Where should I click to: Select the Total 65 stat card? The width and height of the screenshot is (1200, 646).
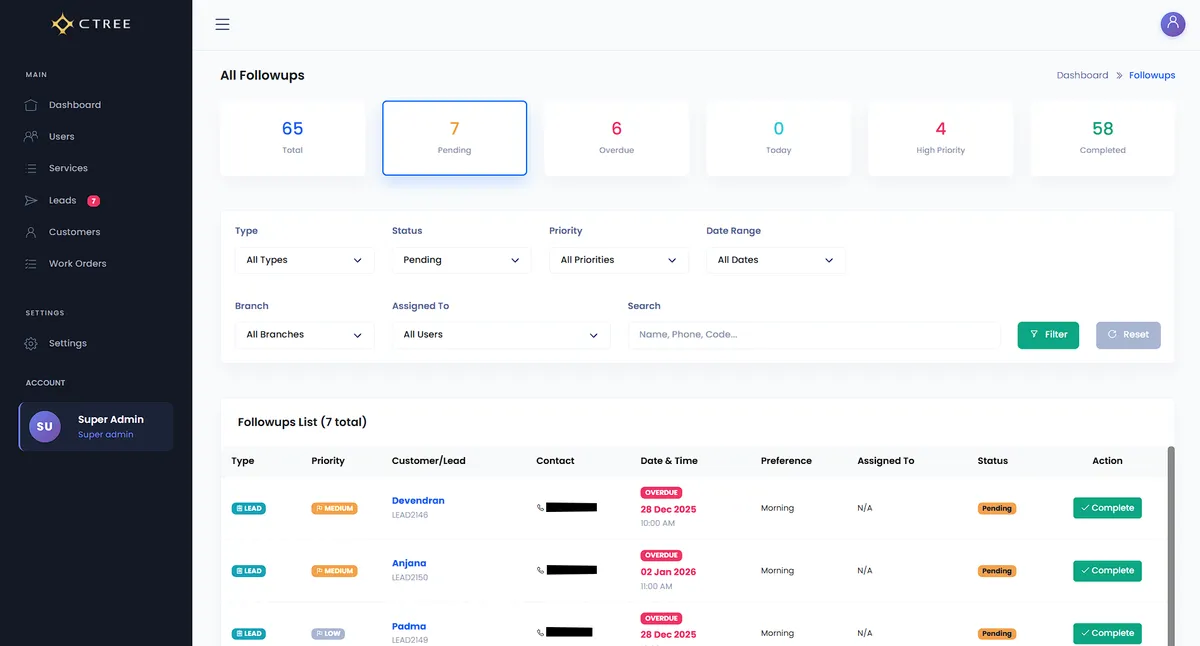(293, 138)
